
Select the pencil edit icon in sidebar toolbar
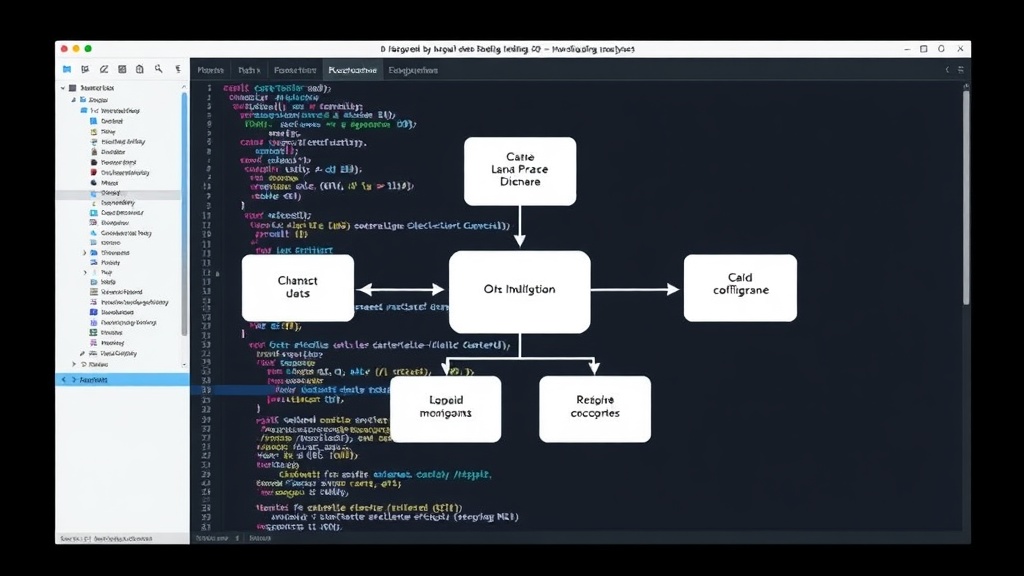pos(103,69)
